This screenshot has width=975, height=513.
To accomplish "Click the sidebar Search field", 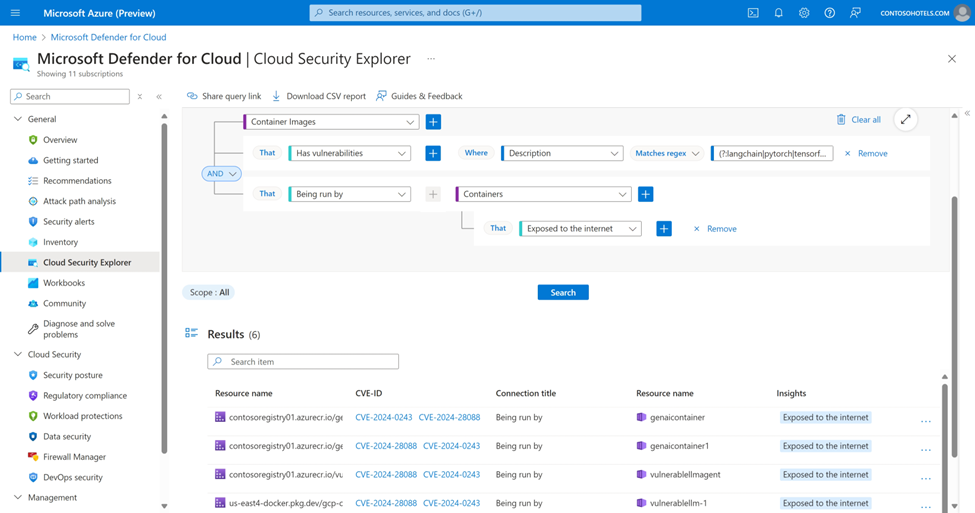I will pyautogui.click(x=70, y=96).
